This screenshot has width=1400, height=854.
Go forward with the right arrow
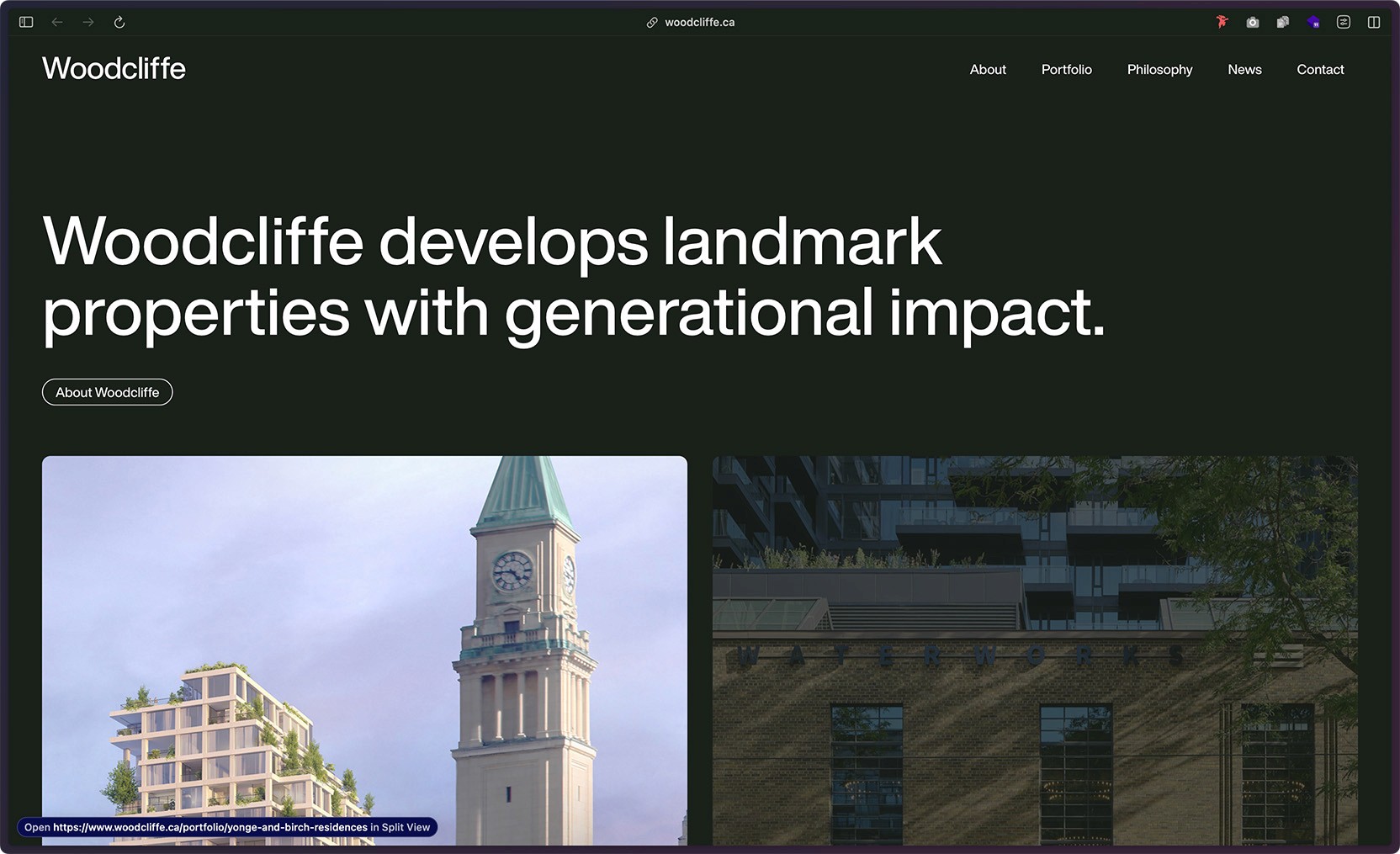[88, 22]
